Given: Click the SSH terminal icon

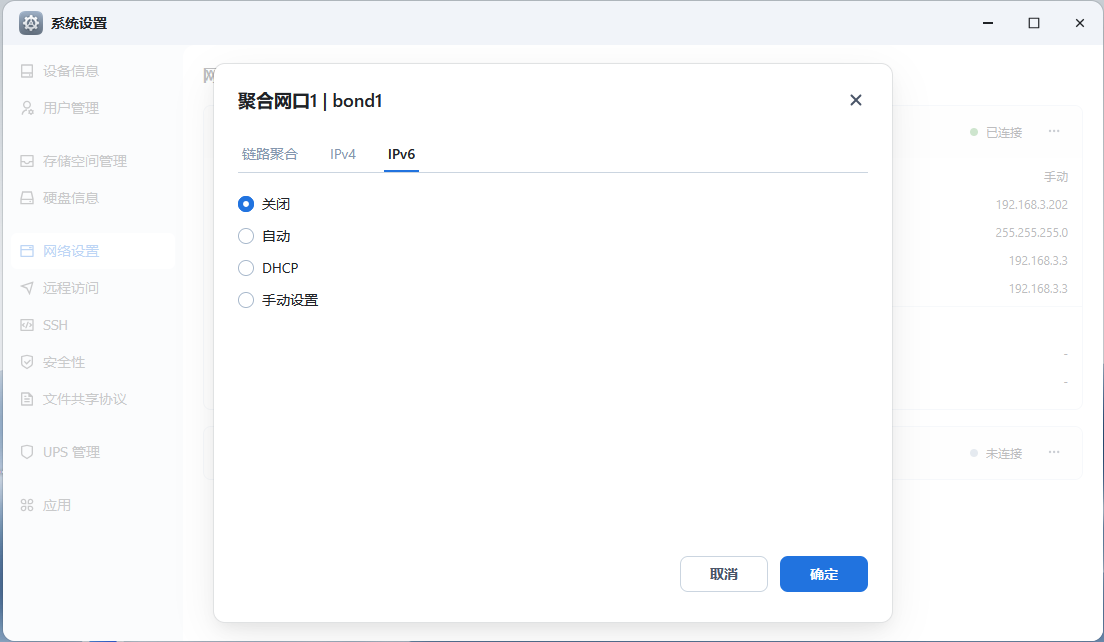Looking at the screenshot, I should coord(27,325).
